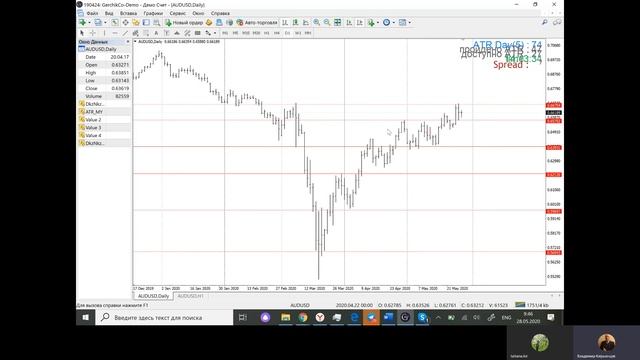Image resolution: width=640 pixels, height=360 pixels.
Task: Select the Fibonacci Retracement tool
Action: (146, 33)
